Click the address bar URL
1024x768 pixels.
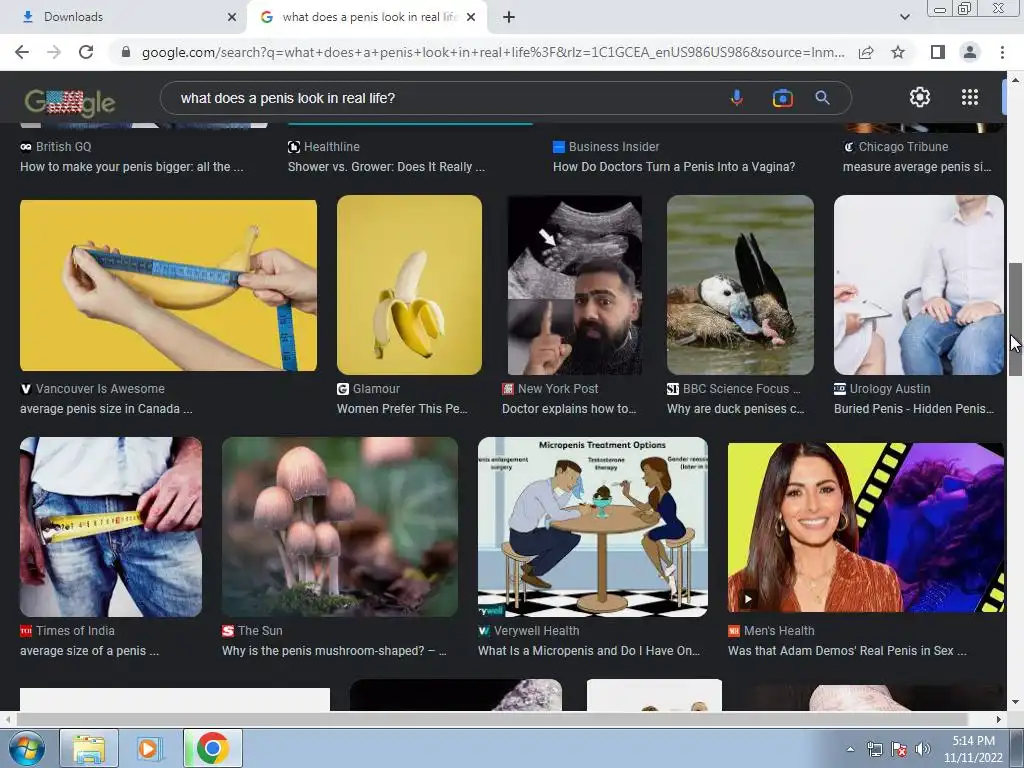click(492, 52)
